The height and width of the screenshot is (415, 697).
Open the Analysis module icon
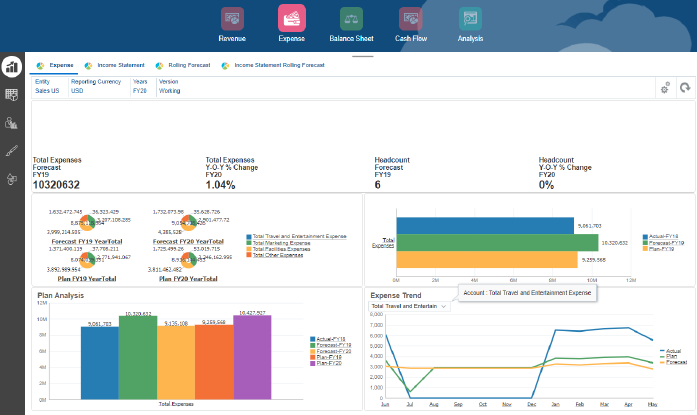[469, 19]
